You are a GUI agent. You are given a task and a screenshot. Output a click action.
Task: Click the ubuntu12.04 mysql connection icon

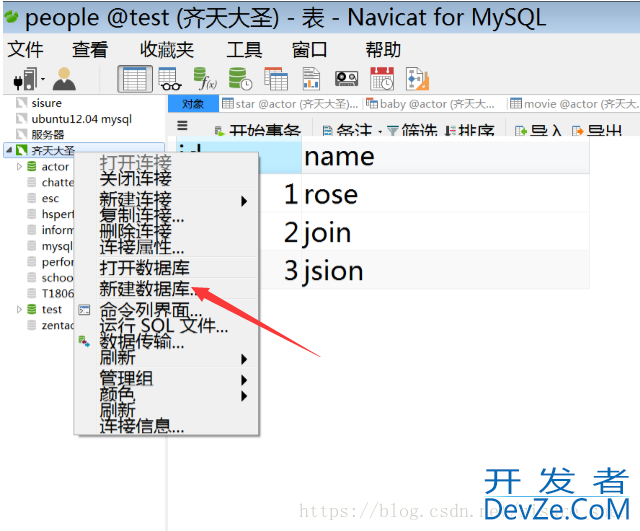[x=21, y=119]
